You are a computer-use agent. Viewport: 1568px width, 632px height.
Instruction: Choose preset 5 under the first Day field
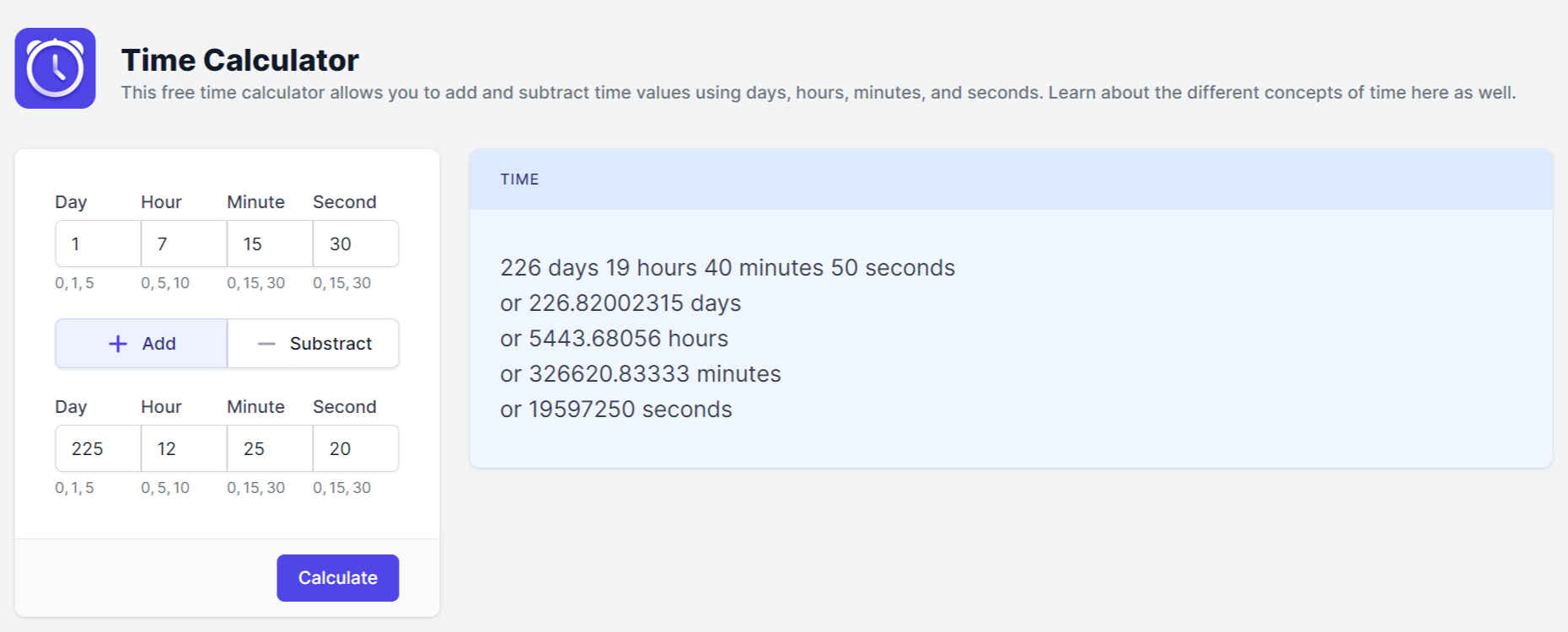[x=89, y=283]
